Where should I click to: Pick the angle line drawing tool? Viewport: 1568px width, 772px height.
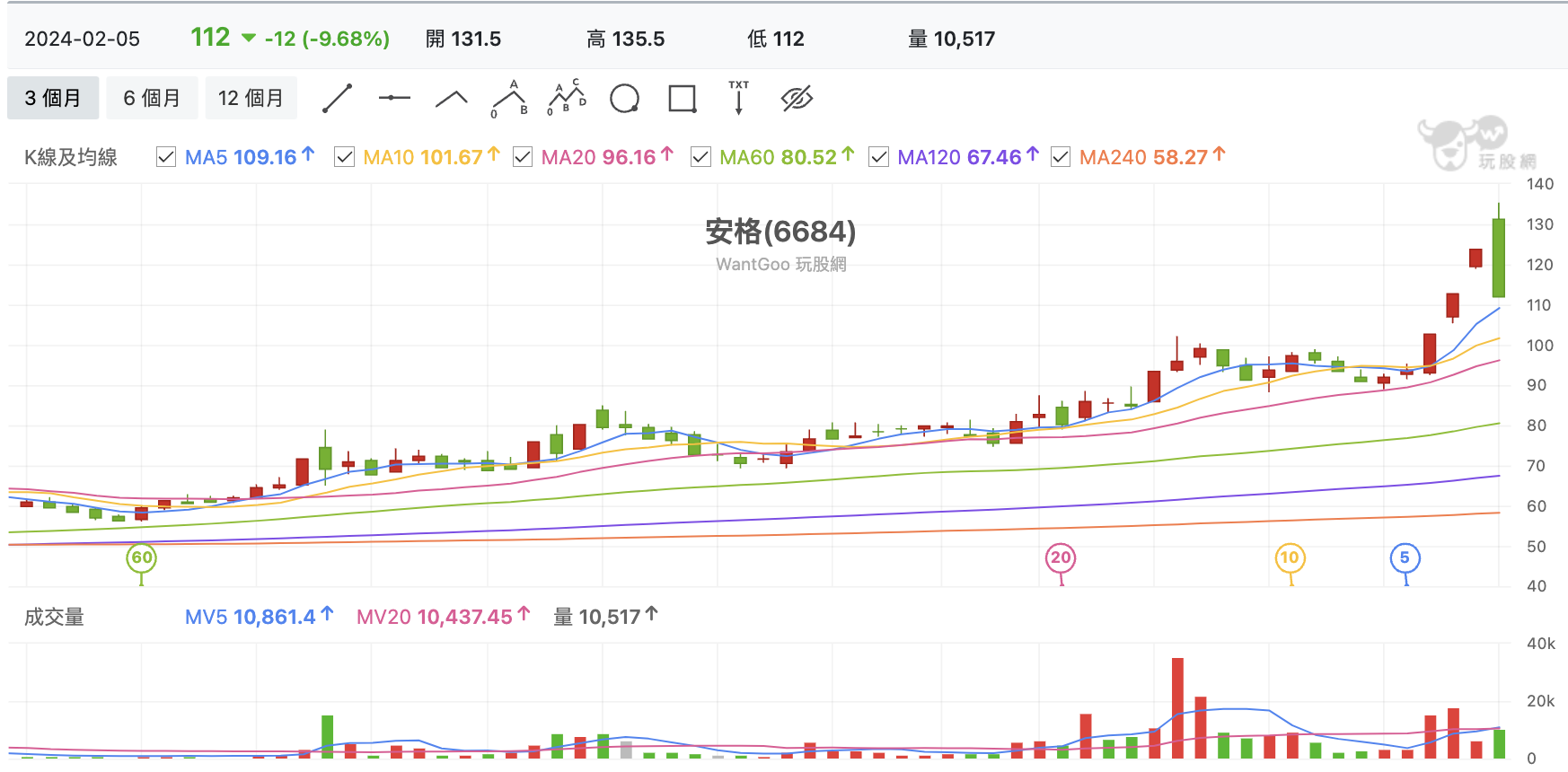452,99
